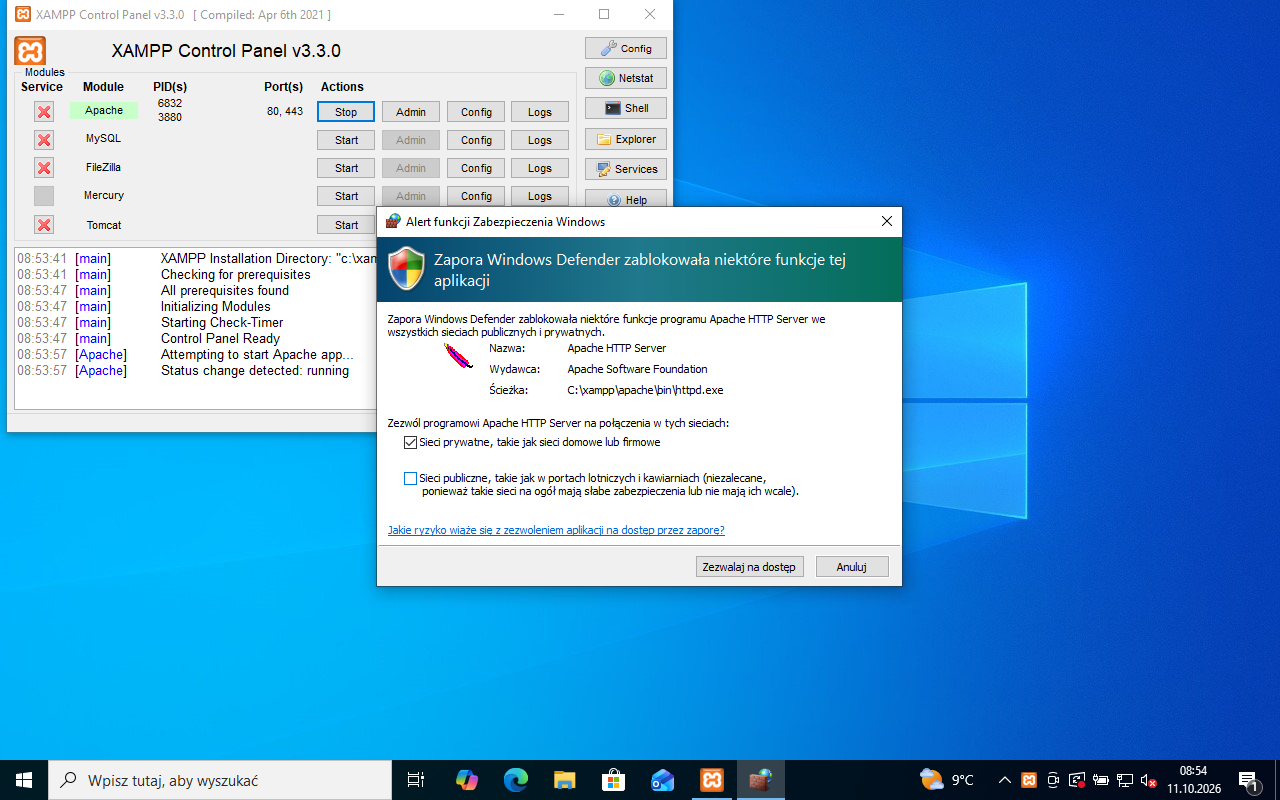Screen dimensions: 1280x800
Task: Open the Apache Config menu
Action: tap(476, 112)
